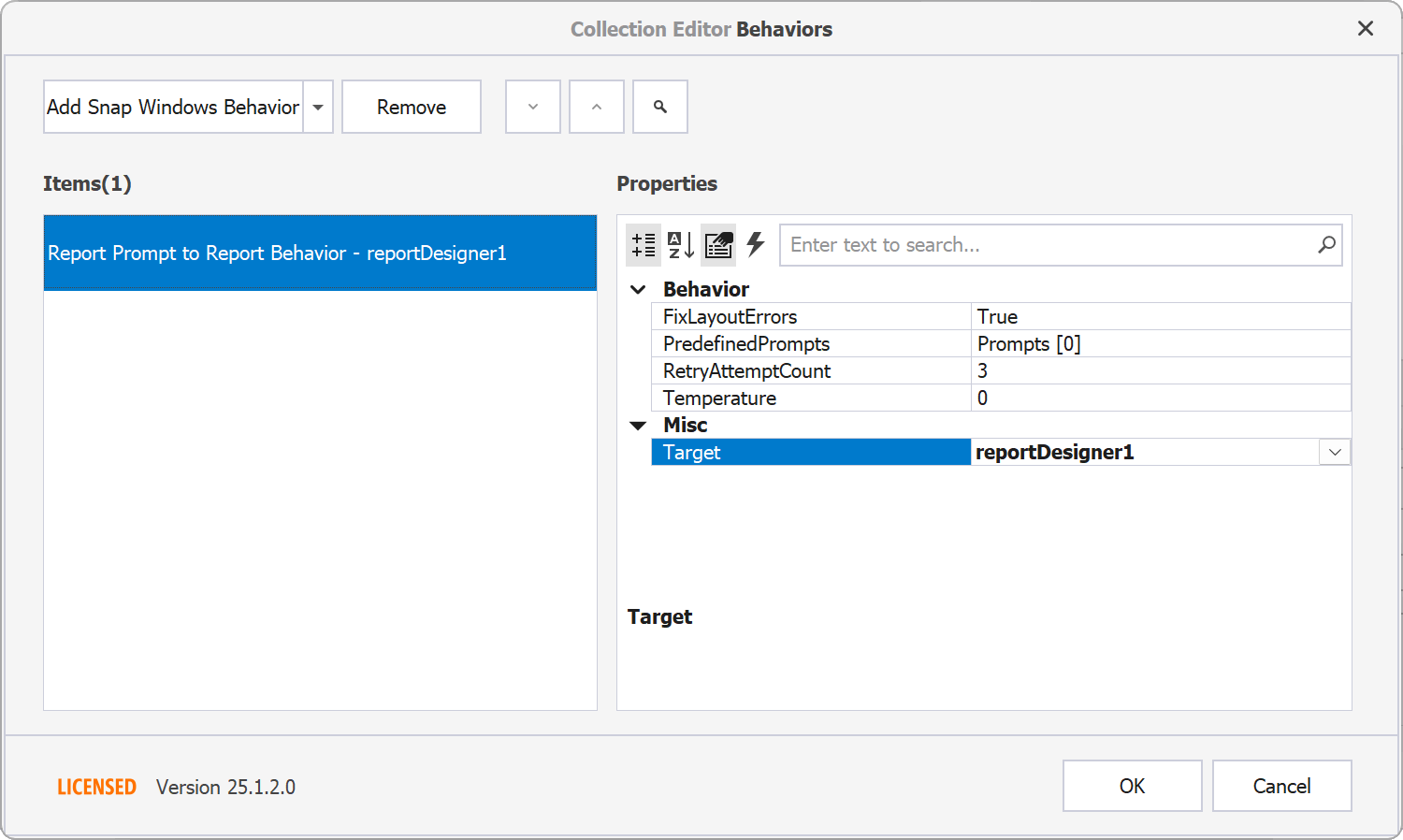
Task: Collapse the Misc category
Action: (x=637, y=425)
